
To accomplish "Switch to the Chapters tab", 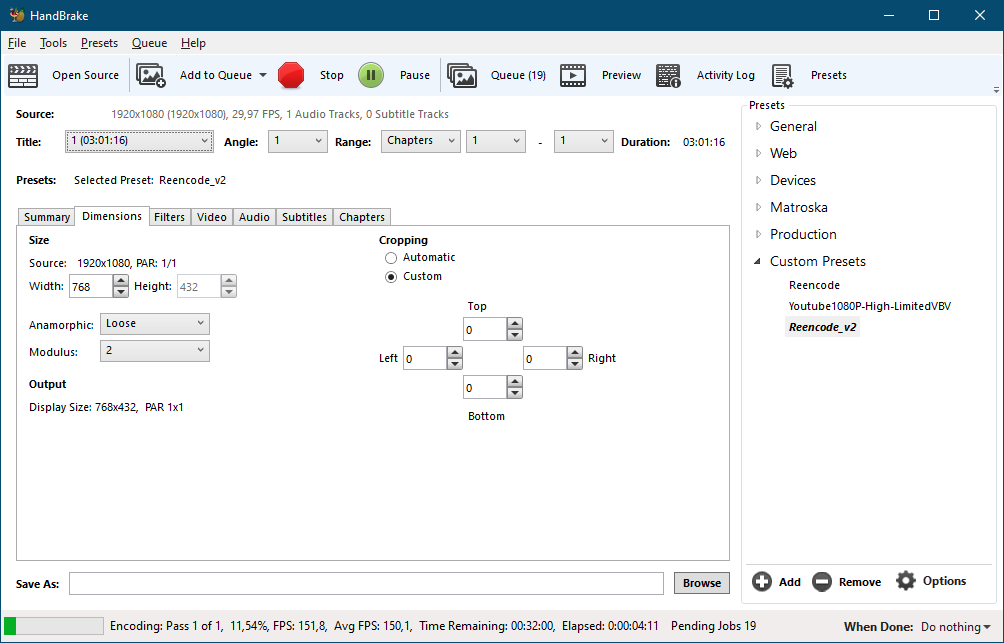I will tap(362, 217).
